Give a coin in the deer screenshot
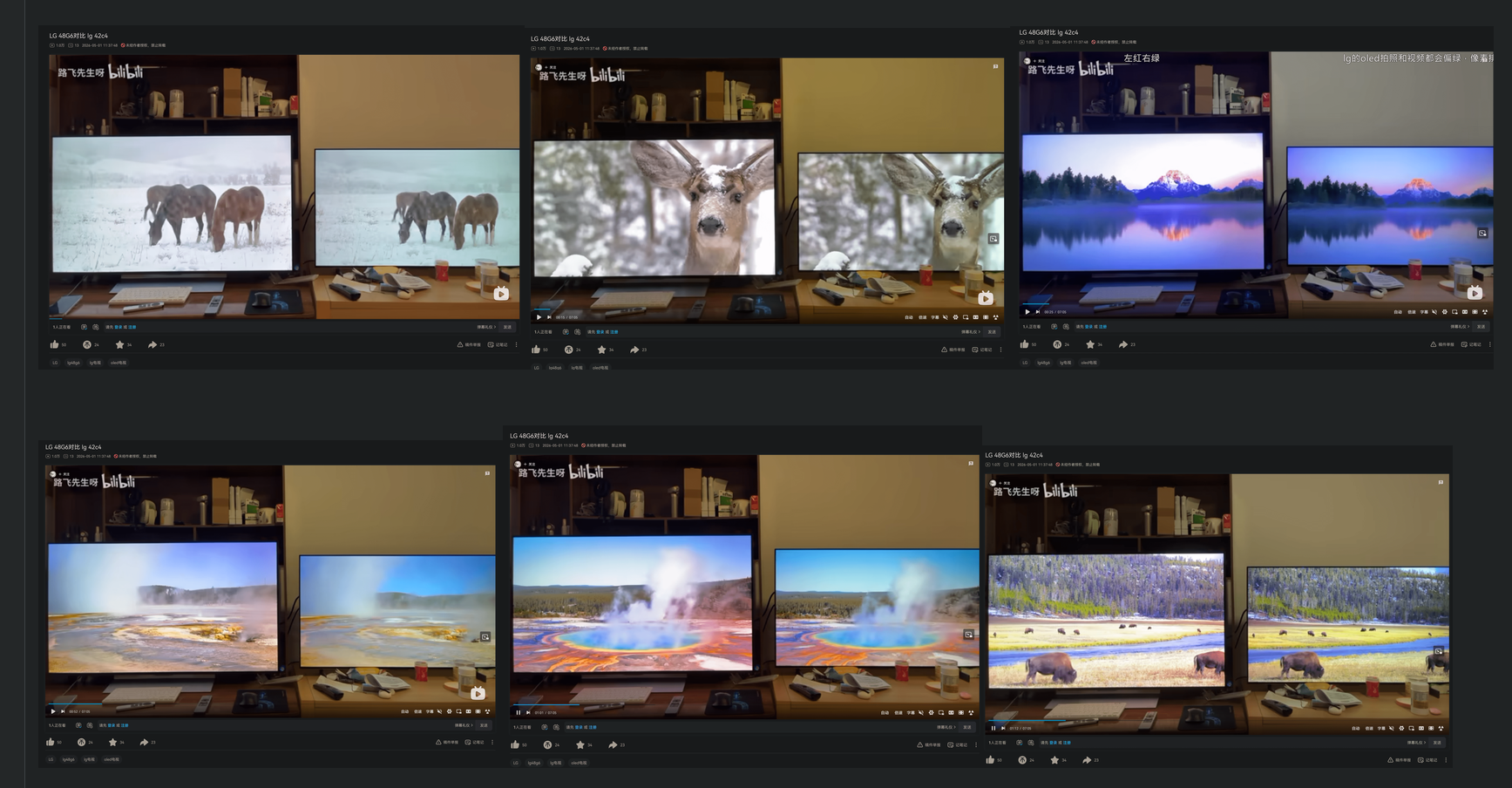 [x=568, y=350]
